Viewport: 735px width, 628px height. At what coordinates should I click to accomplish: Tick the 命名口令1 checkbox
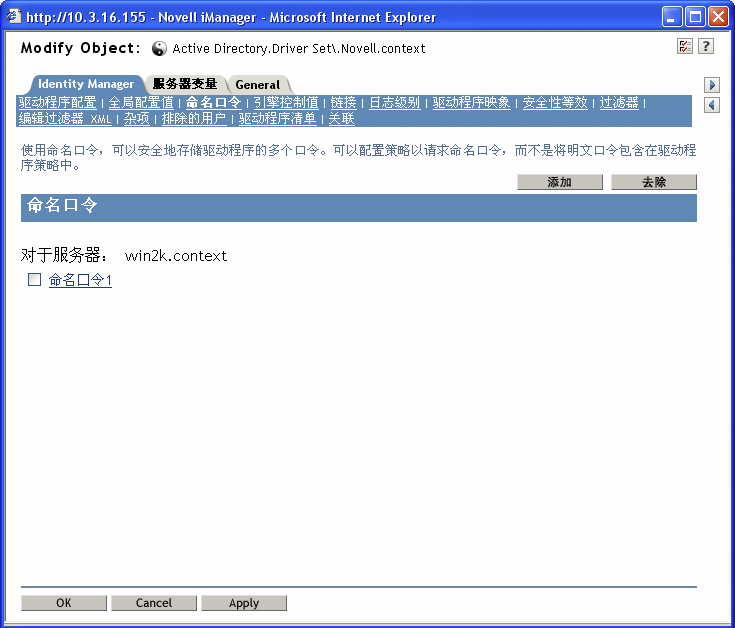34,280
